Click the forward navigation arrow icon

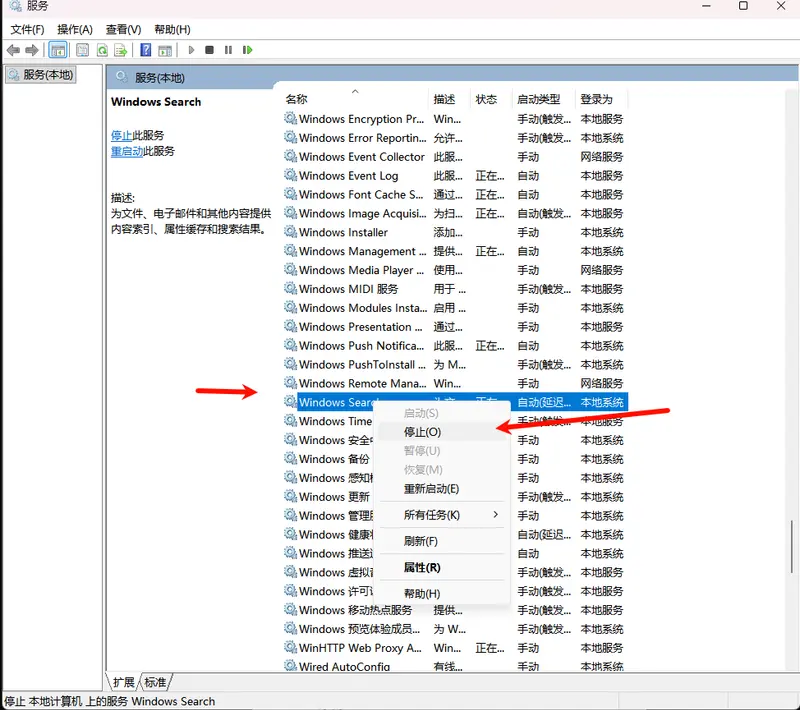31,50
